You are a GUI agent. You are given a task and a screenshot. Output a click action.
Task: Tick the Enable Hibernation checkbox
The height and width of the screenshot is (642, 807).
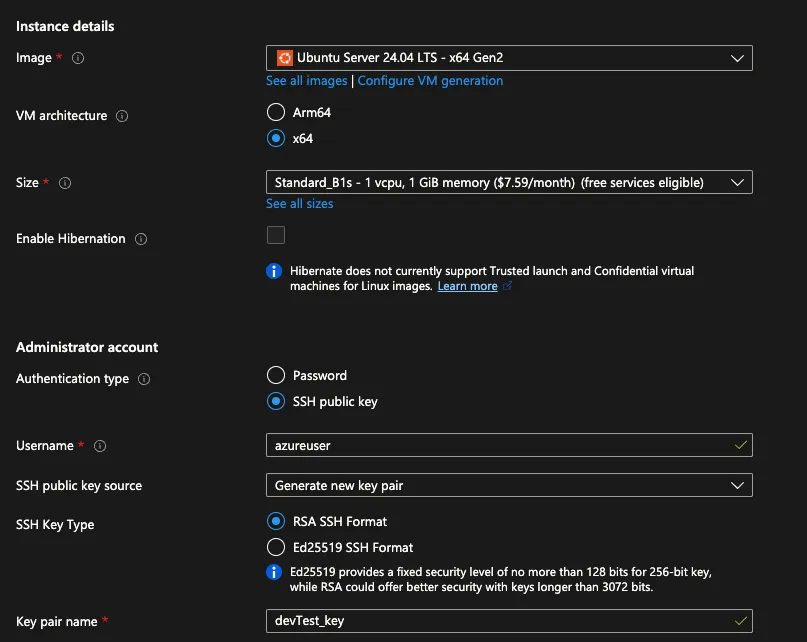(x=276, y=235)
